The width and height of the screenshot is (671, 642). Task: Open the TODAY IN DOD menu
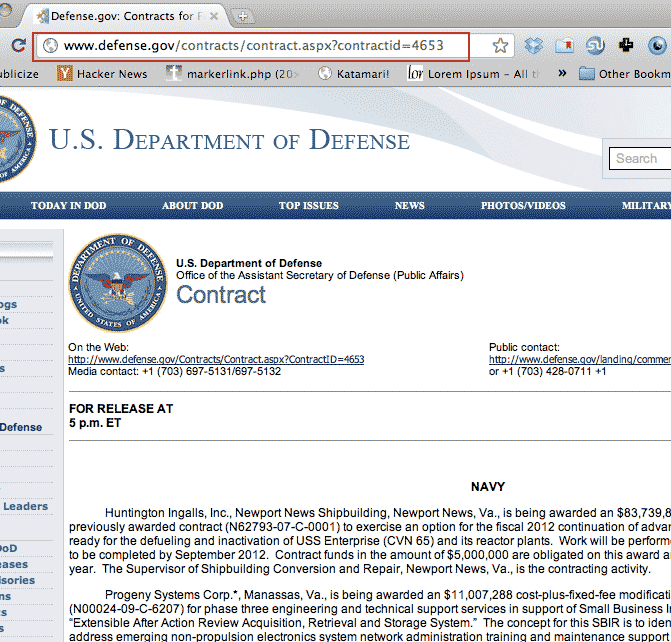(68, 205)
